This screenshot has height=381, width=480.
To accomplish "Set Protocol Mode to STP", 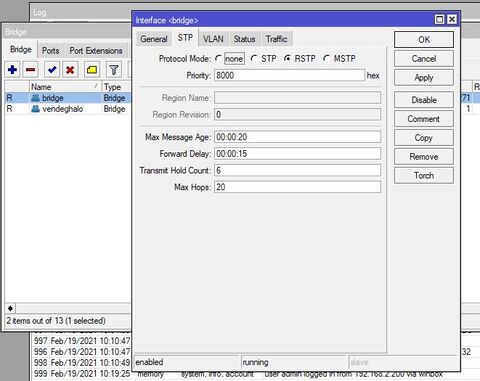I will (x=254, y=59).
